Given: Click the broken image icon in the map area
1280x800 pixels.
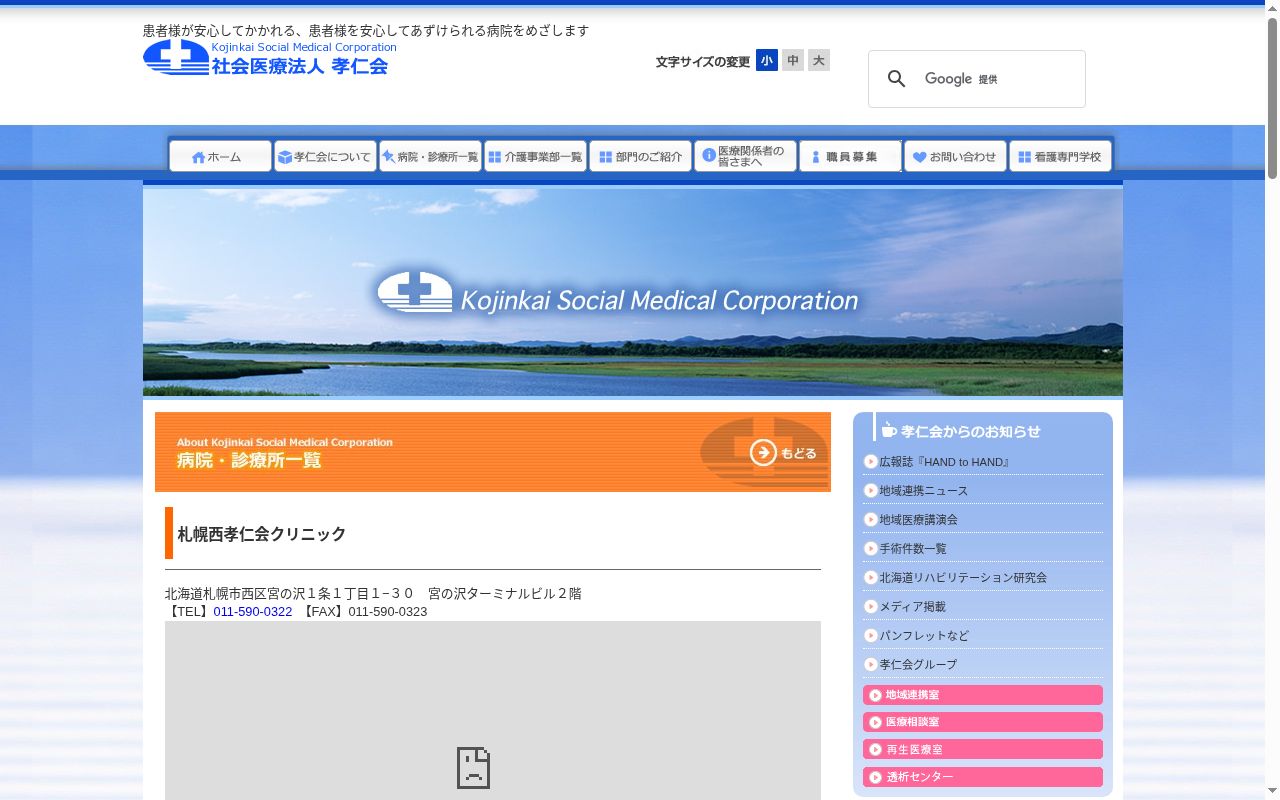Looking at the screenshot, I should [x=473, y=767].
